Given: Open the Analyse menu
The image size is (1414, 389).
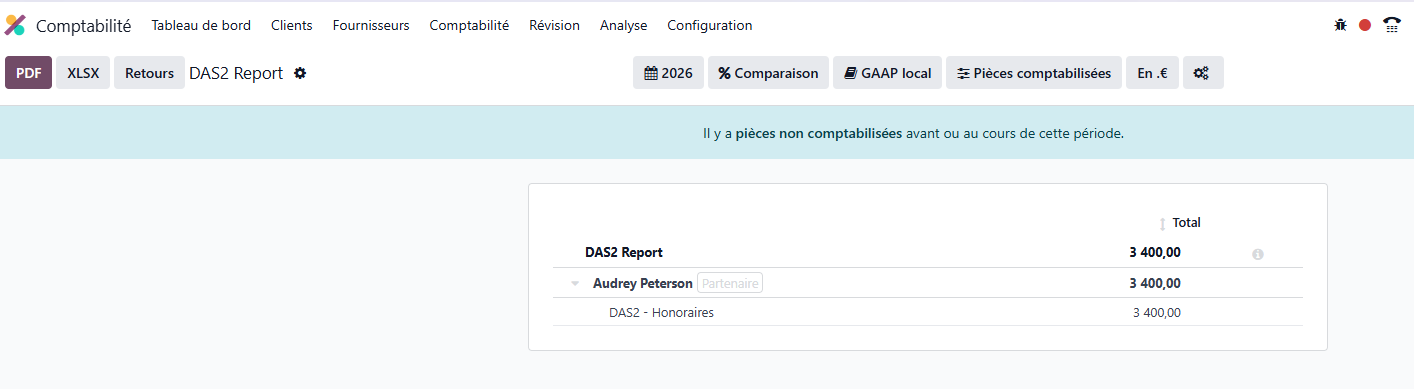Looking at the screenshot, I should point(623,25).
